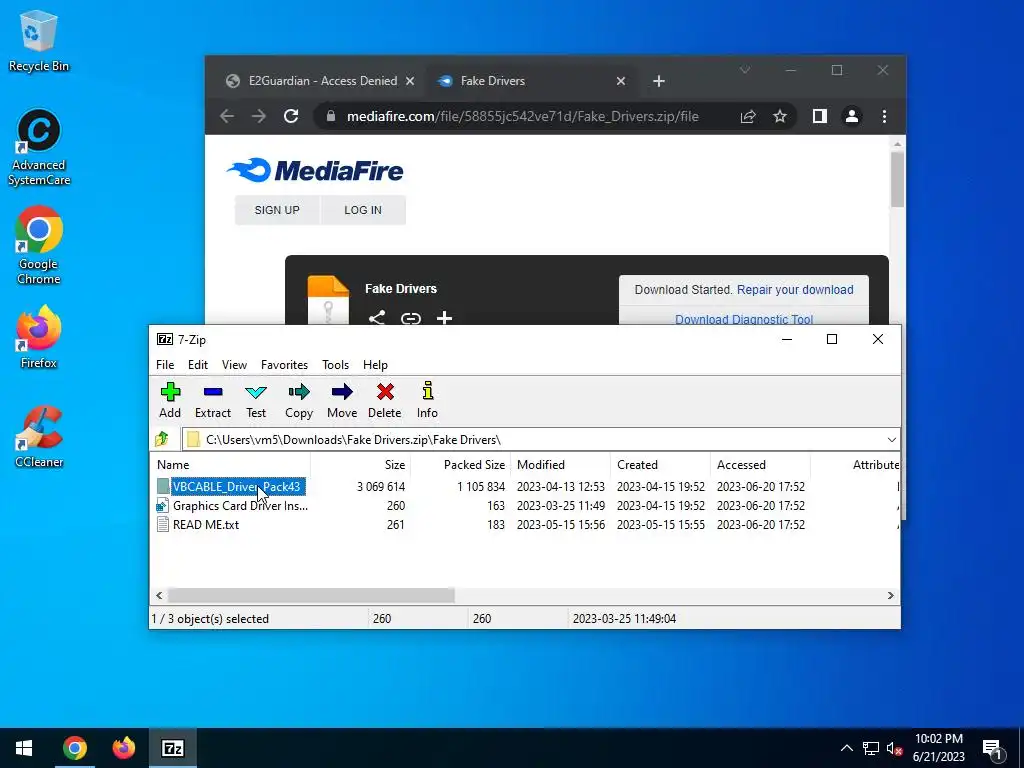Click the Chrome address bar URL

pos(522,116)
